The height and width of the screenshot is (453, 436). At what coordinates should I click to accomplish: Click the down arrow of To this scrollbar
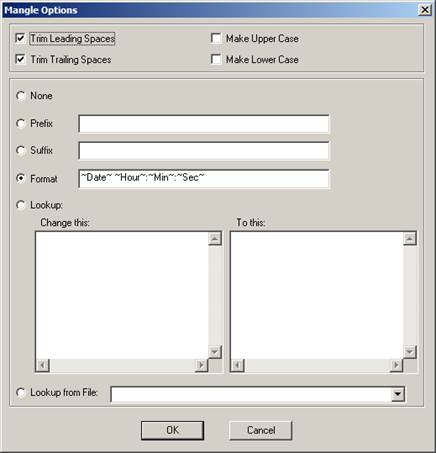(410, 352)
